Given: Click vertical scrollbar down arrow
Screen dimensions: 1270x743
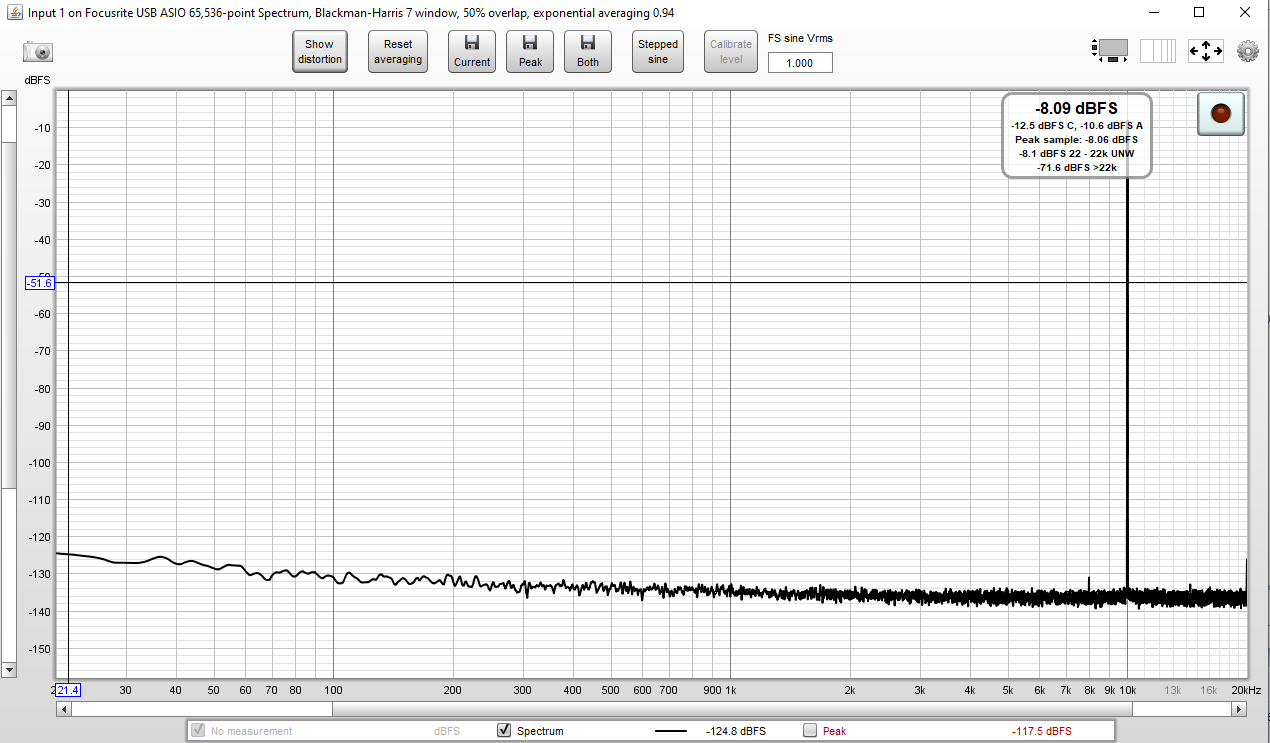Looking at the screenshot, I should [9, 669].
